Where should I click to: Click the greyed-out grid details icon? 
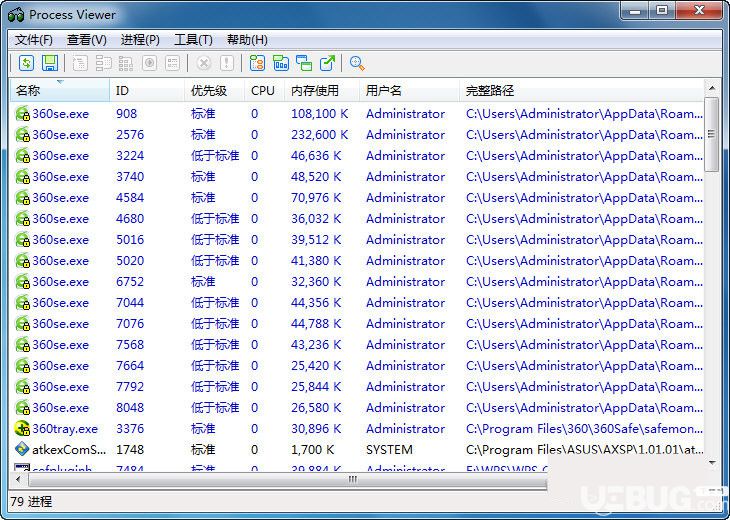(x=126, y=63)
